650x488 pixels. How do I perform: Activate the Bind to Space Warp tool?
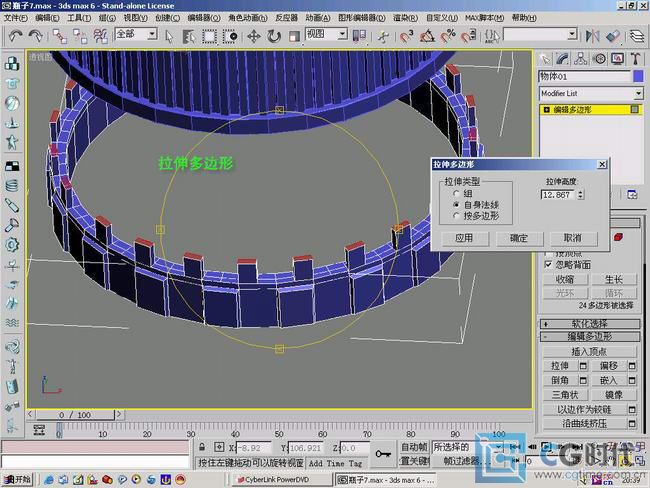[100, 36]
